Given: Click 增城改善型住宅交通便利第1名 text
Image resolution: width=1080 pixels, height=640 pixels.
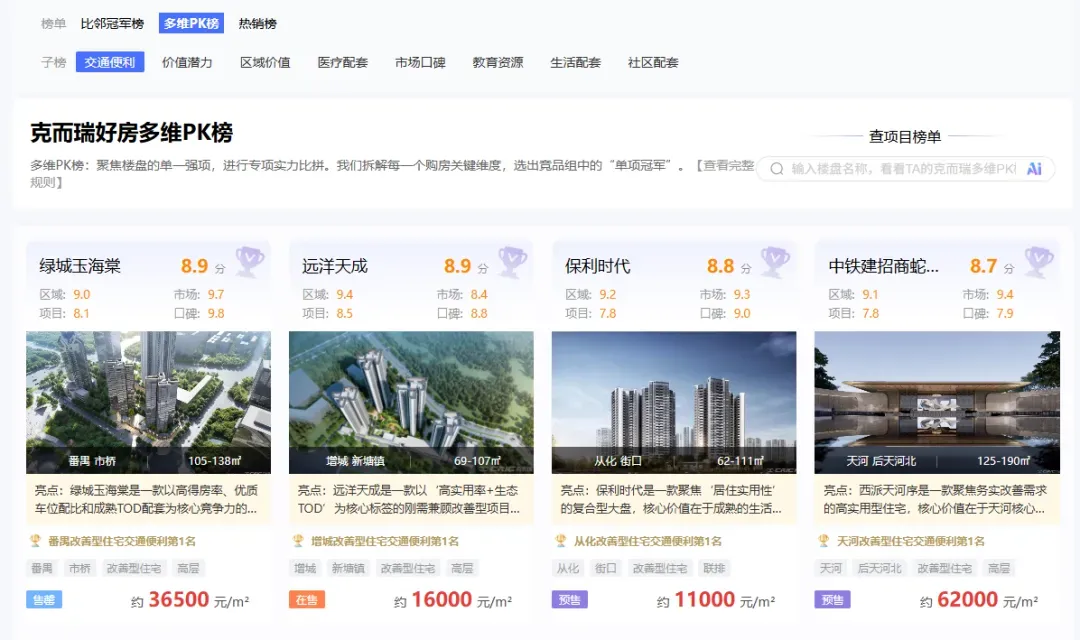Looking at the screenshot, I should click(x=385, y=541).
